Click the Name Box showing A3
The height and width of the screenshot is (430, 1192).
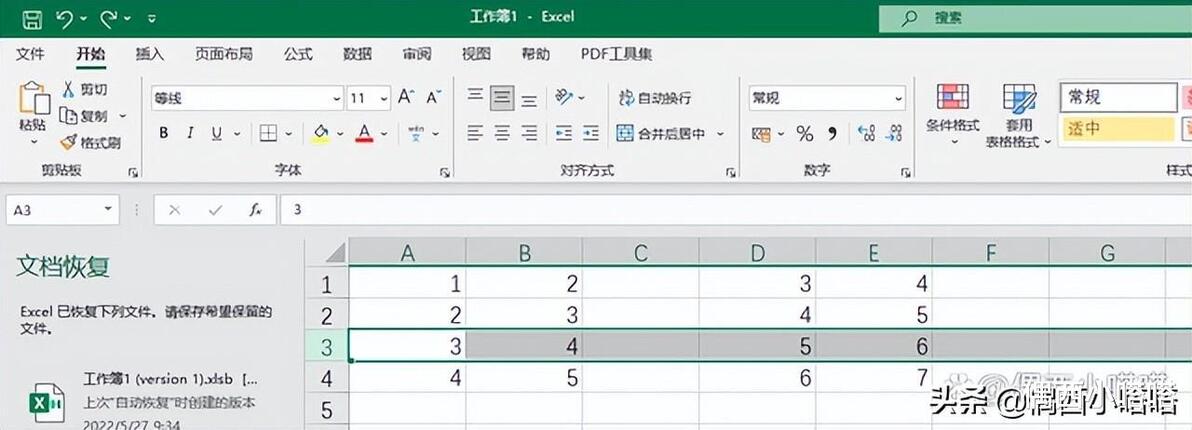tap(62, 210)
